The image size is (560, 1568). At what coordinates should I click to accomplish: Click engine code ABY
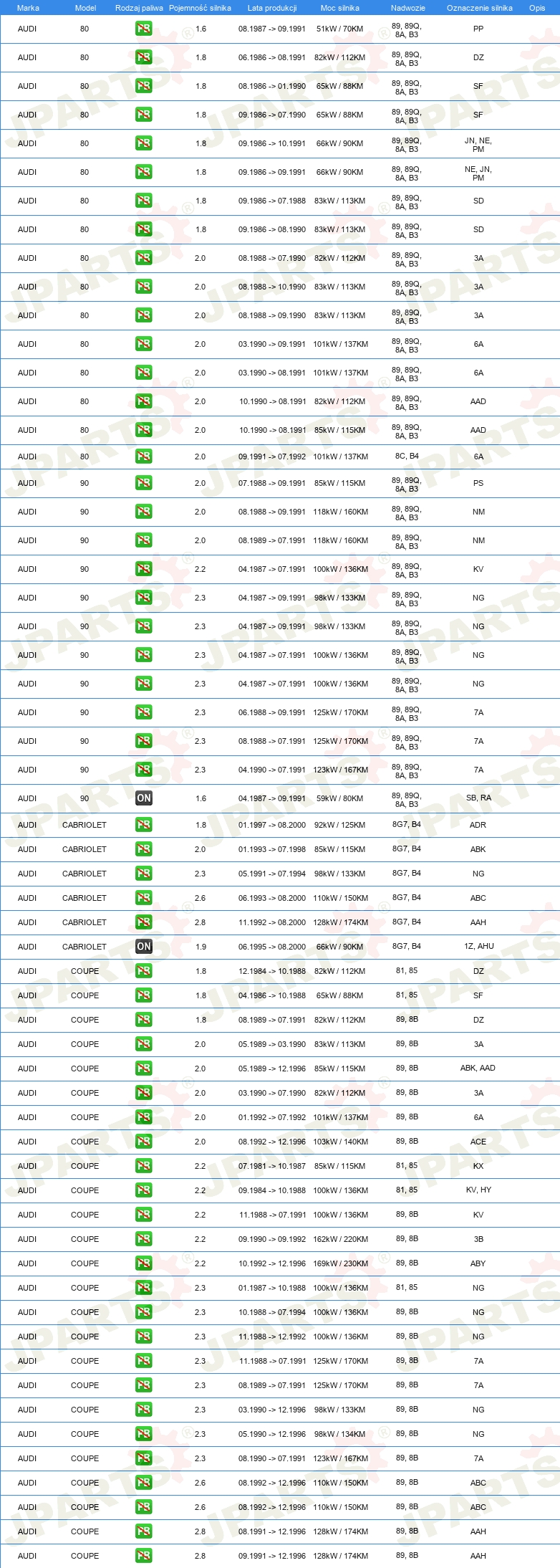(x=478, y=1263)
